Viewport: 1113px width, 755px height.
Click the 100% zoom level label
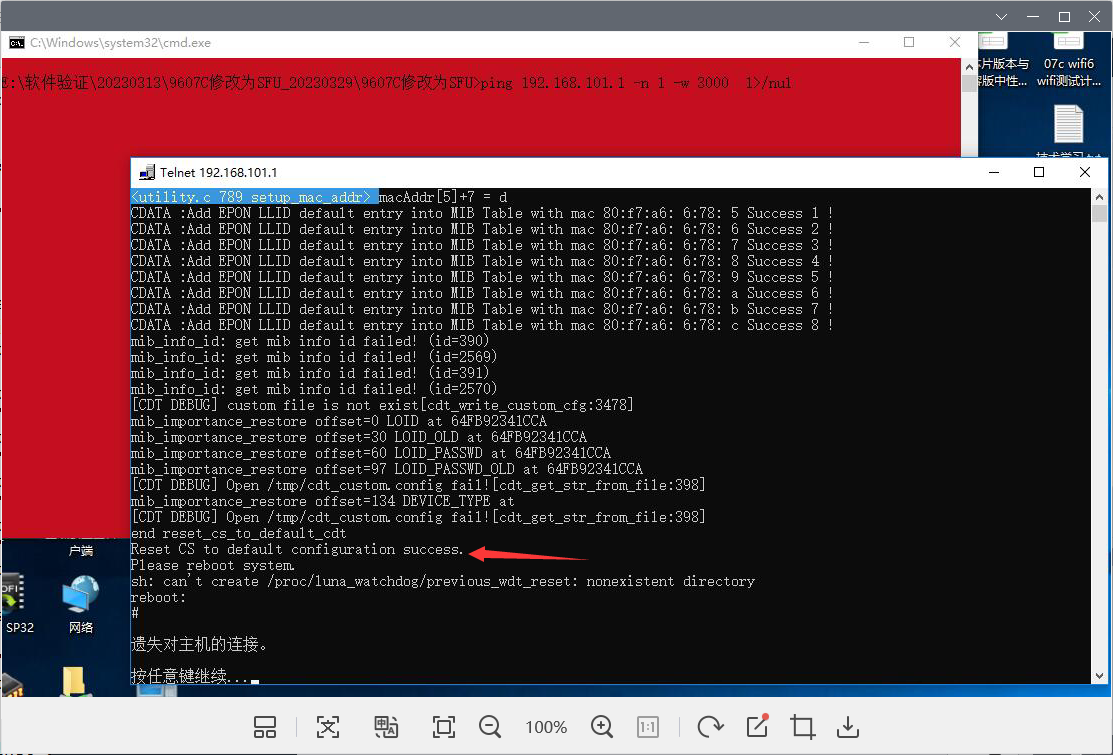tap(546, 727)
